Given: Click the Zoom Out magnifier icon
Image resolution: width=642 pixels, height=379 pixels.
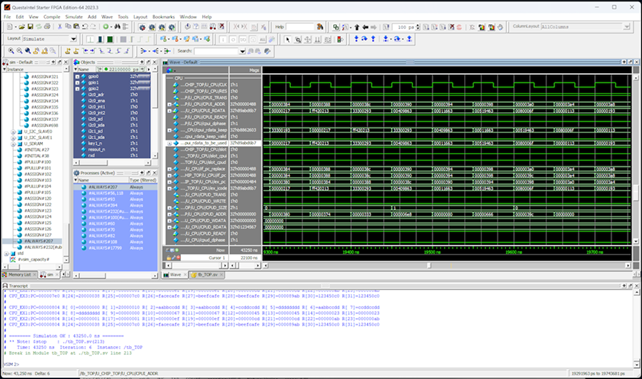Looking at the screenshot, I should tap(19, 51).
